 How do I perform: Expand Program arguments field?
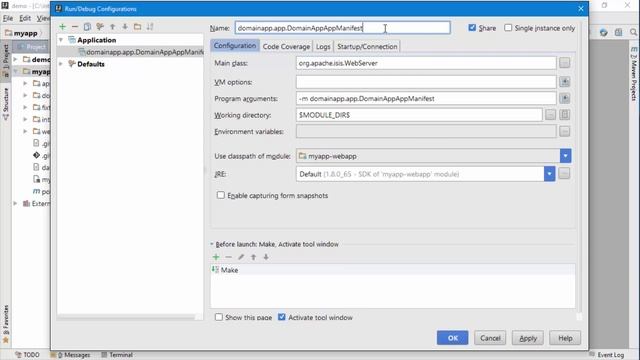tap(564, 98)
